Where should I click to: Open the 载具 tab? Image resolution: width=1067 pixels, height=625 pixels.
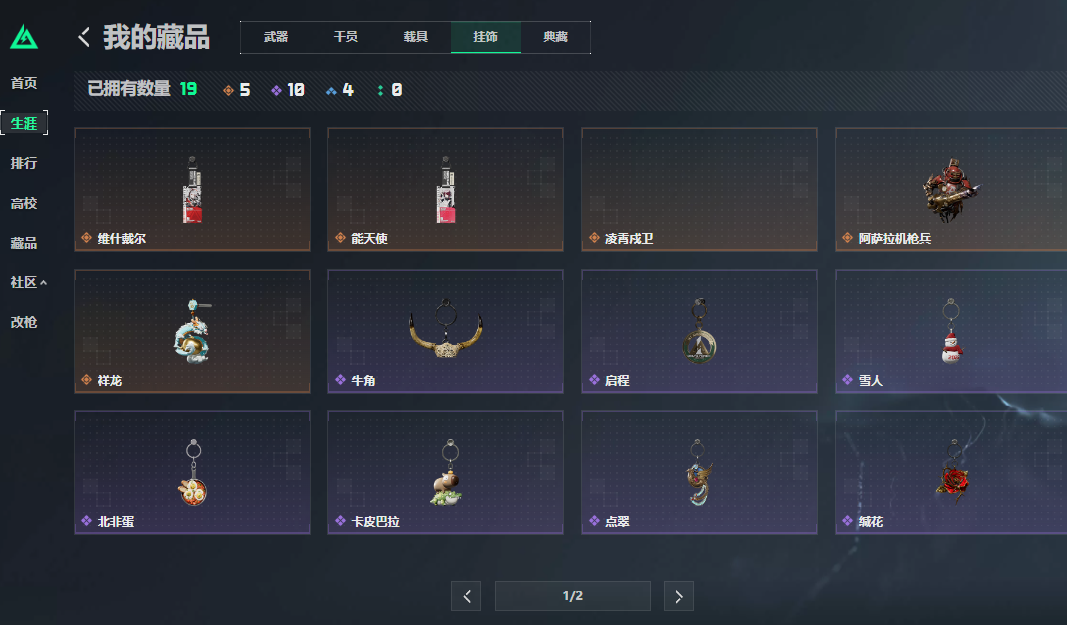[416, 37]
